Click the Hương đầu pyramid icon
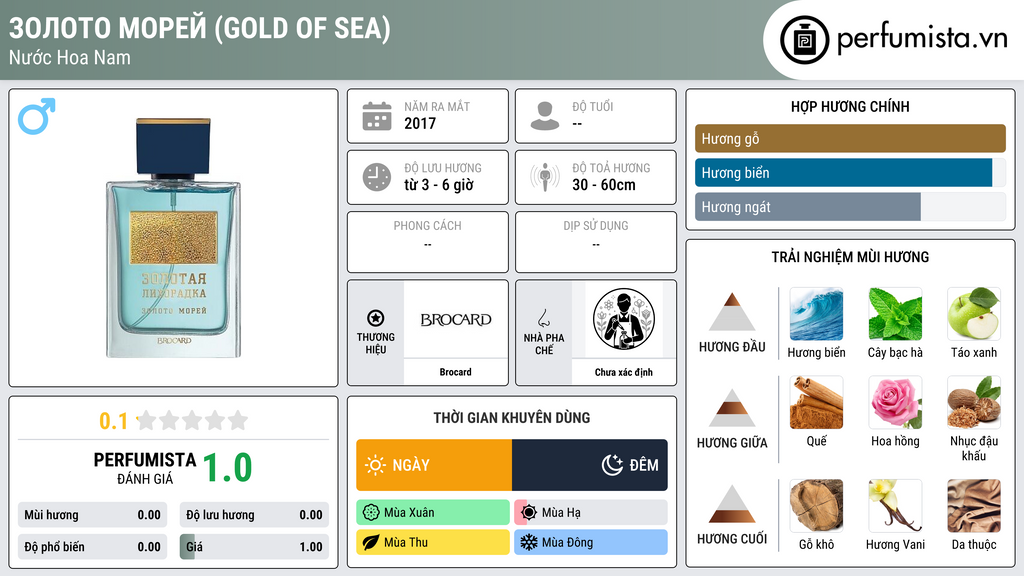 tap(732, 312)
